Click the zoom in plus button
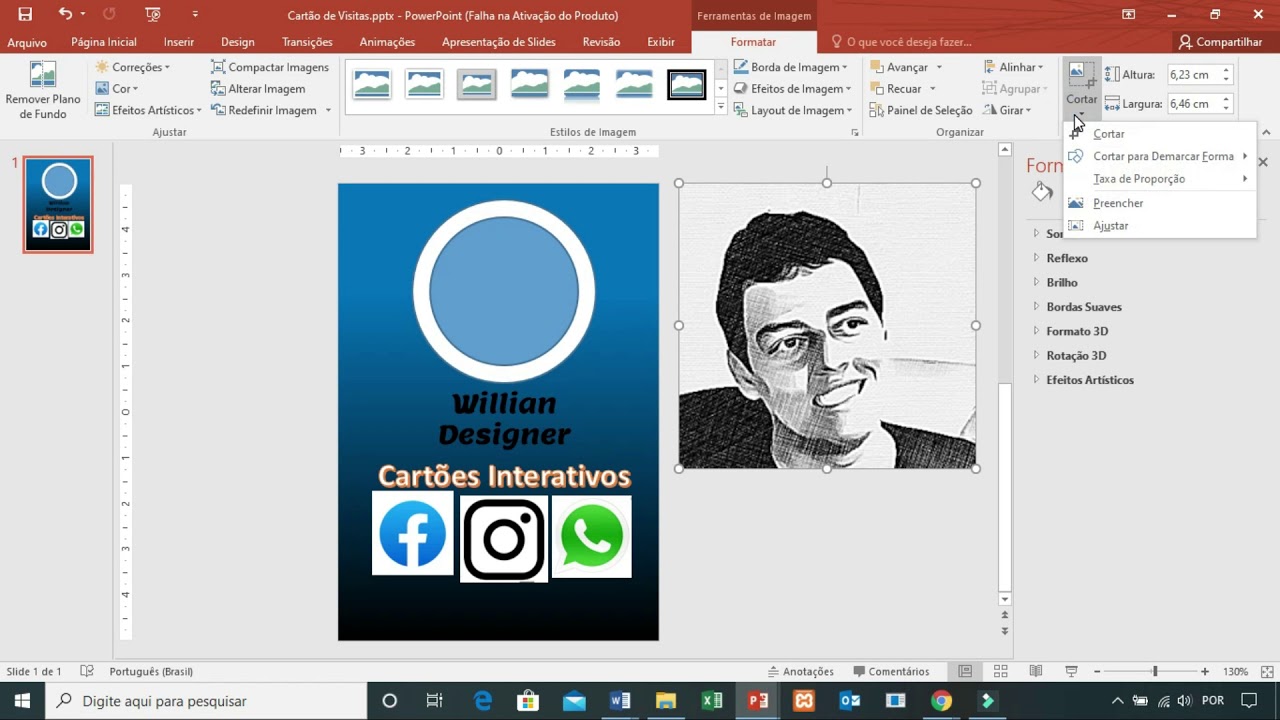 coord(1205,671)
